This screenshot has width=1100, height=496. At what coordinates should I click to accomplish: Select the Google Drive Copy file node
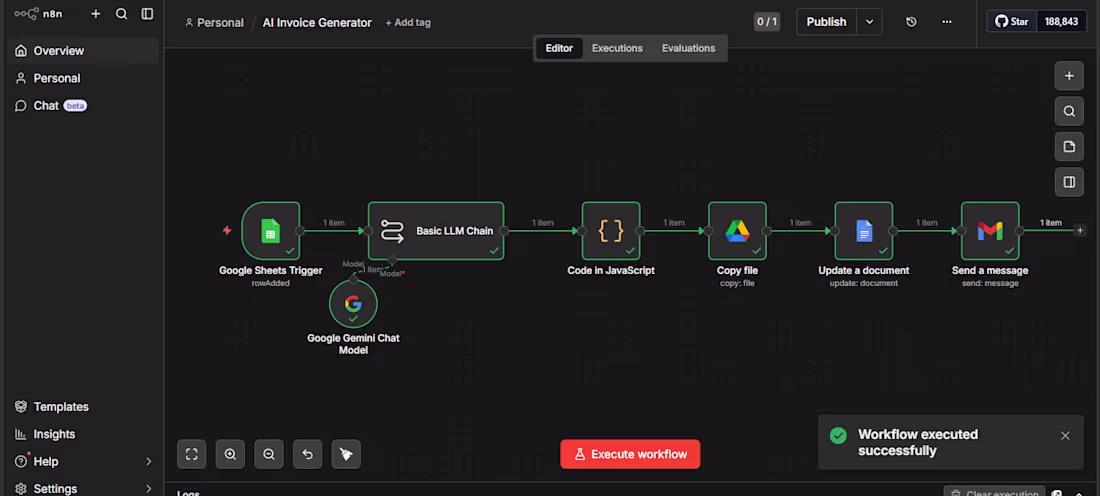pyautogui.click(x=737, y=231)
